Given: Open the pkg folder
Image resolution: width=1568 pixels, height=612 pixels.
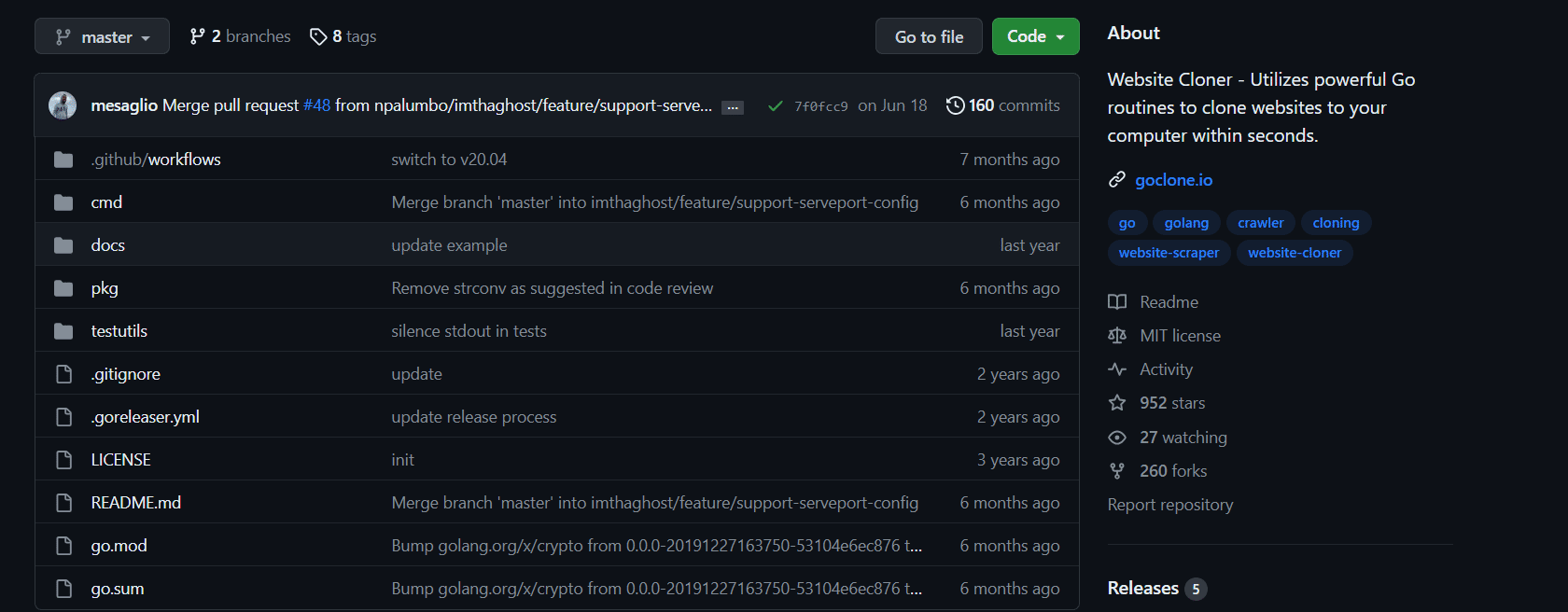Looking at the screenshot, I should pyautogui.click(x=105, y=288).
